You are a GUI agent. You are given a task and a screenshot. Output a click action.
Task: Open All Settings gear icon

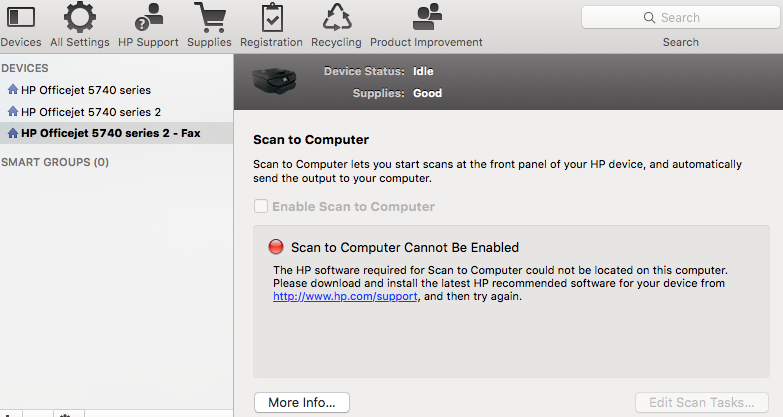pos(79,18)
